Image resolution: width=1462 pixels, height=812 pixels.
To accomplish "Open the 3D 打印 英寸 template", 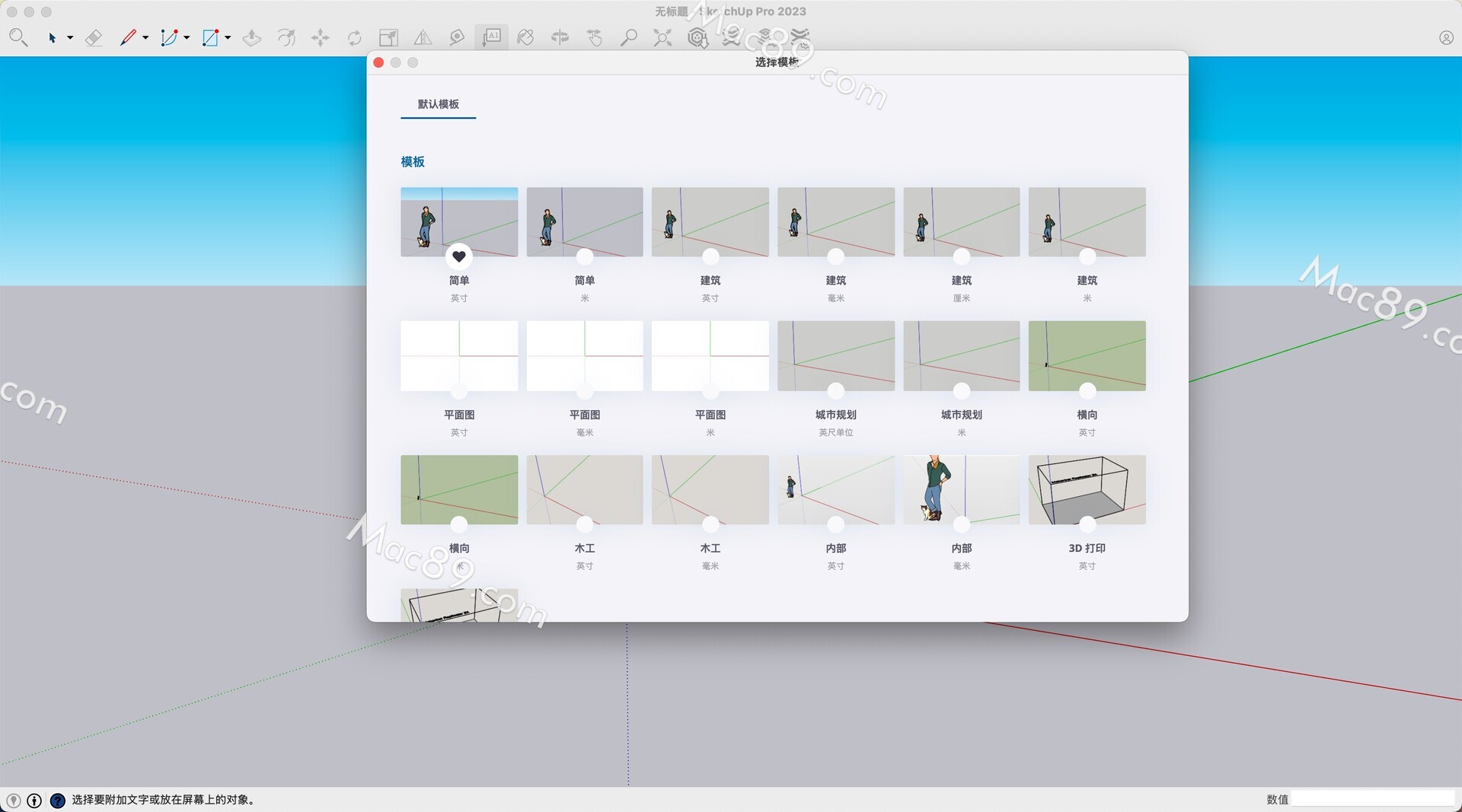I will [1087, 489].
